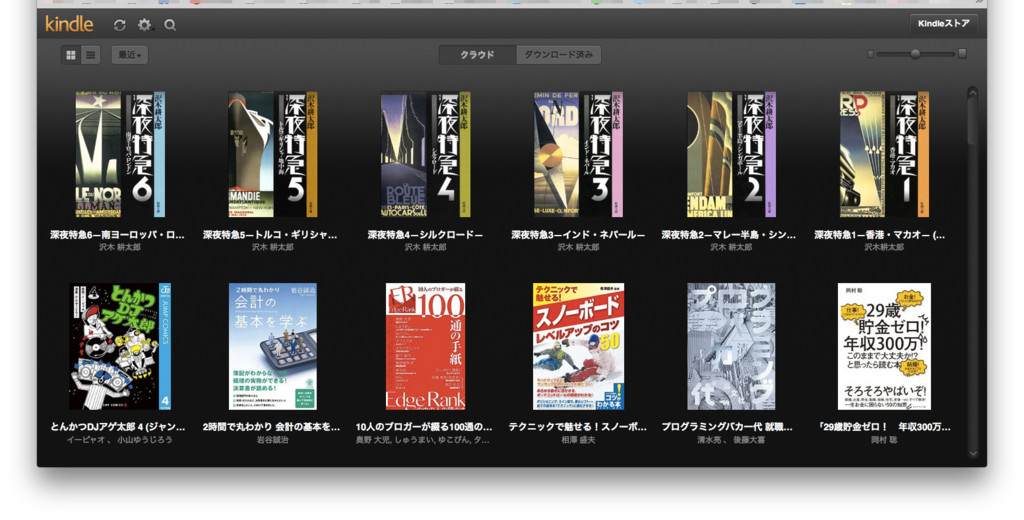Open 深夜特急4 book cover
1024x520 pixels.
coord(426,154)
